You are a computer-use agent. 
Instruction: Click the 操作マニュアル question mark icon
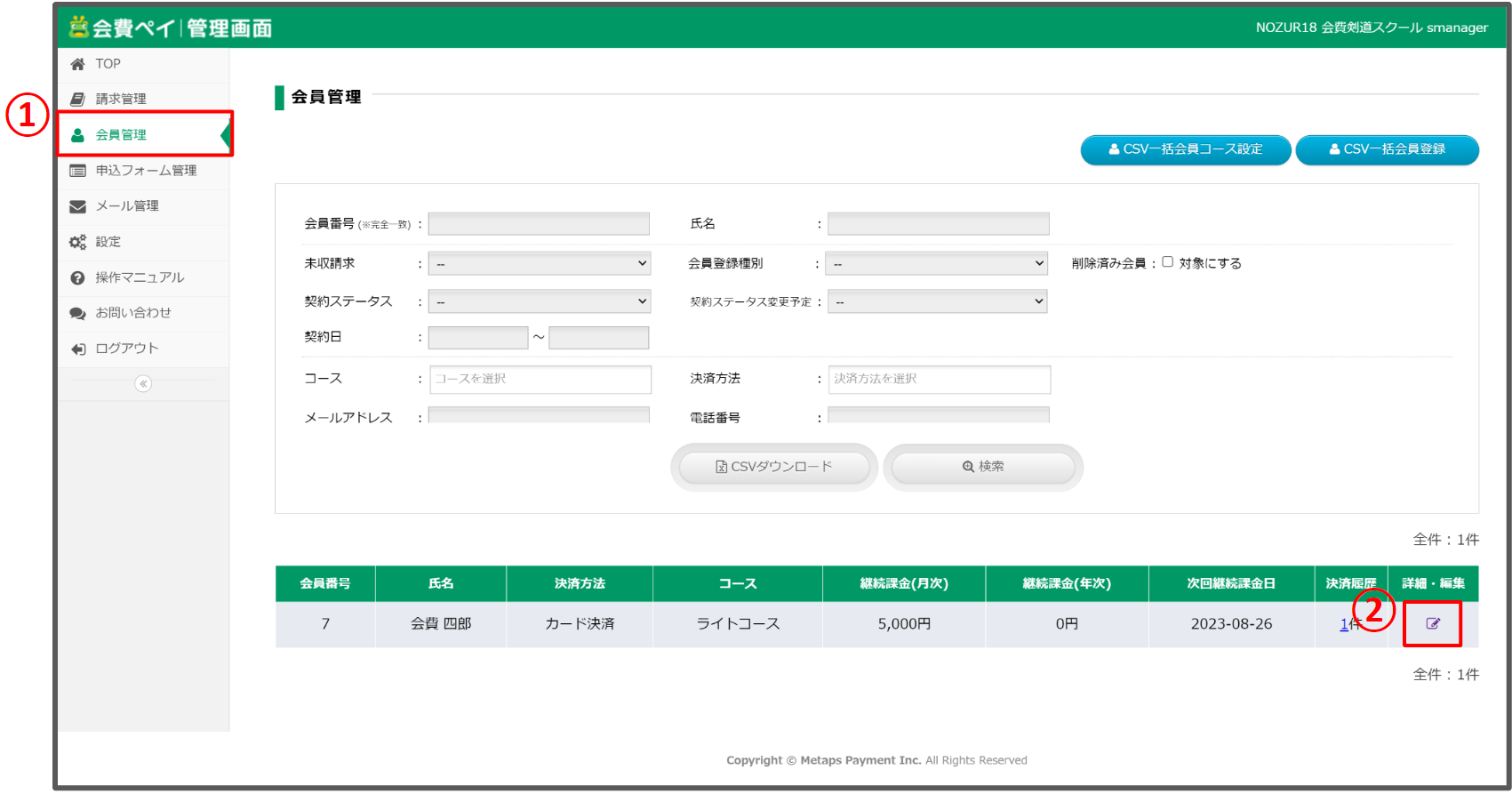78,277
